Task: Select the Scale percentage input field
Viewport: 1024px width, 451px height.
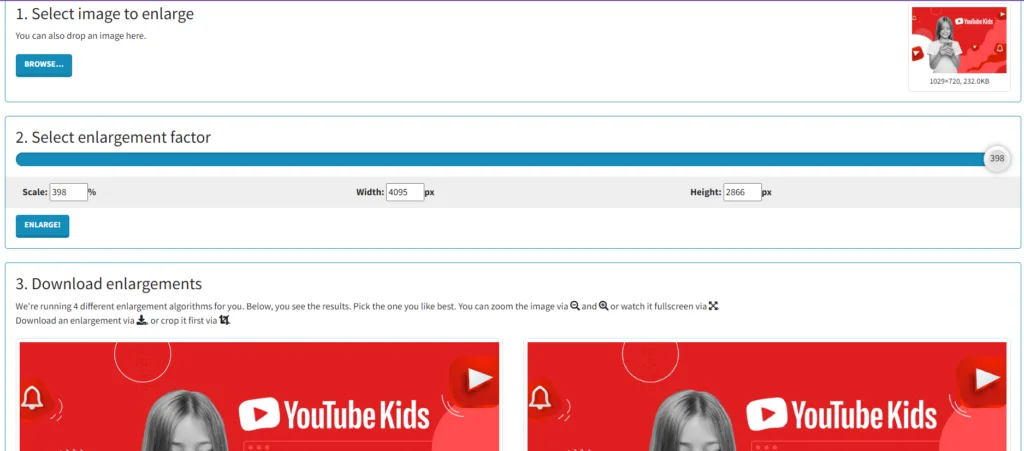Action: [x=69, y=193]
